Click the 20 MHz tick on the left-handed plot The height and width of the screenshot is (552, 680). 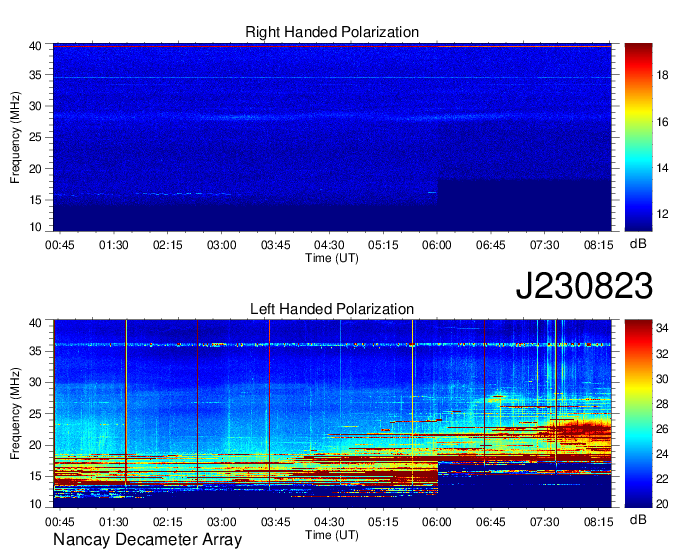click(35, 445)
